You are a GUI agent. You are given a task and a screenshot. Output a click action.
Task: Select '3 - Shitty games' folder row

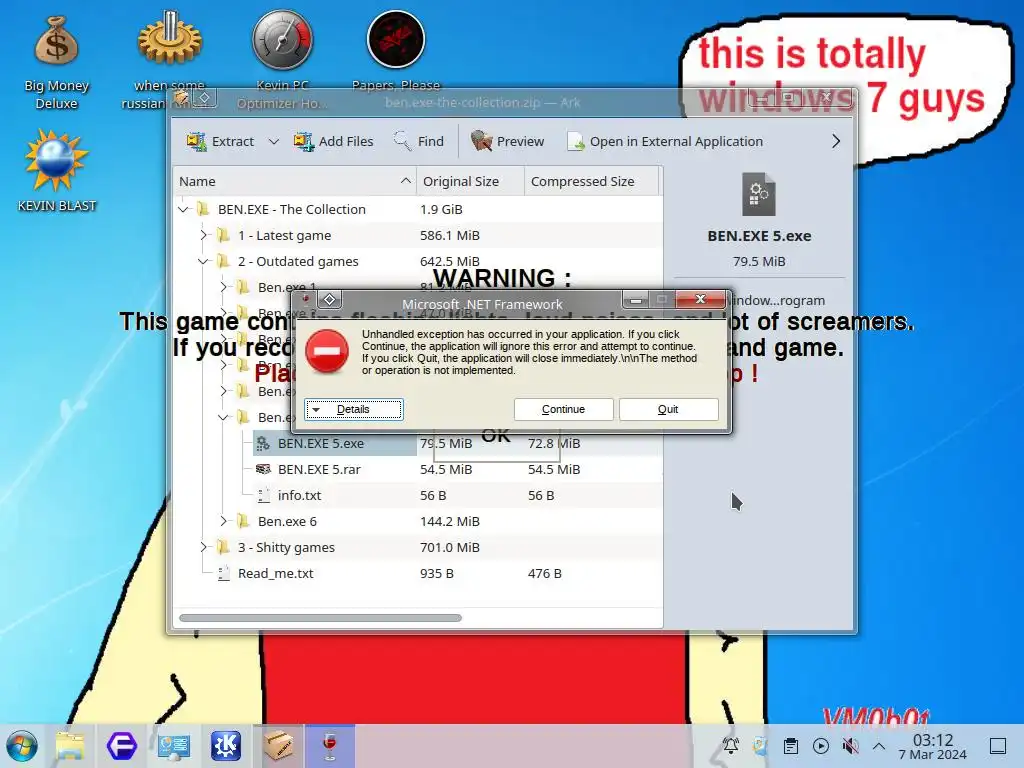coord(418,547)
